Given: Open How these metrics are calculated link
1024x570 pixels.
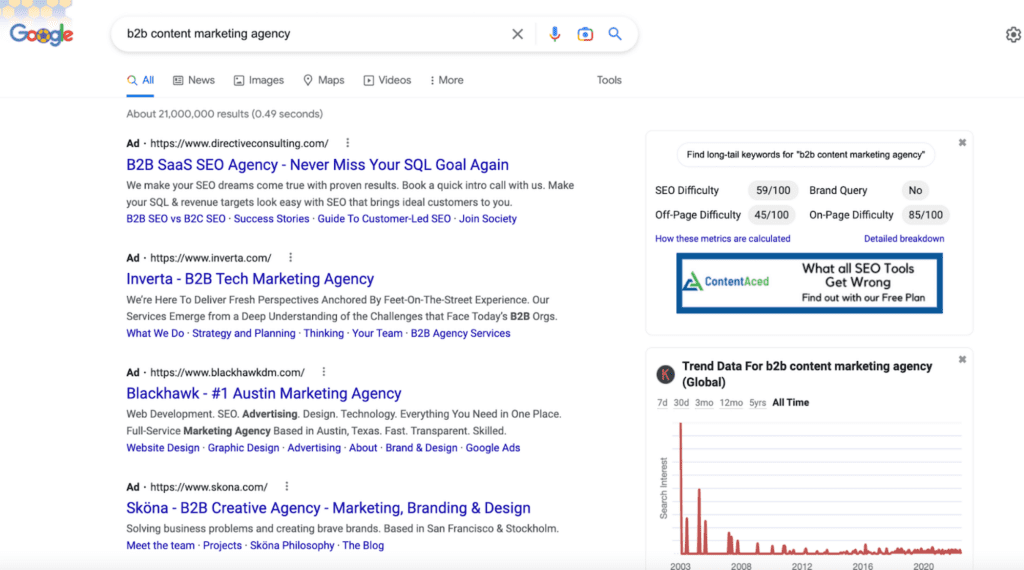Looking at the screenshot, I should (722, 239).
